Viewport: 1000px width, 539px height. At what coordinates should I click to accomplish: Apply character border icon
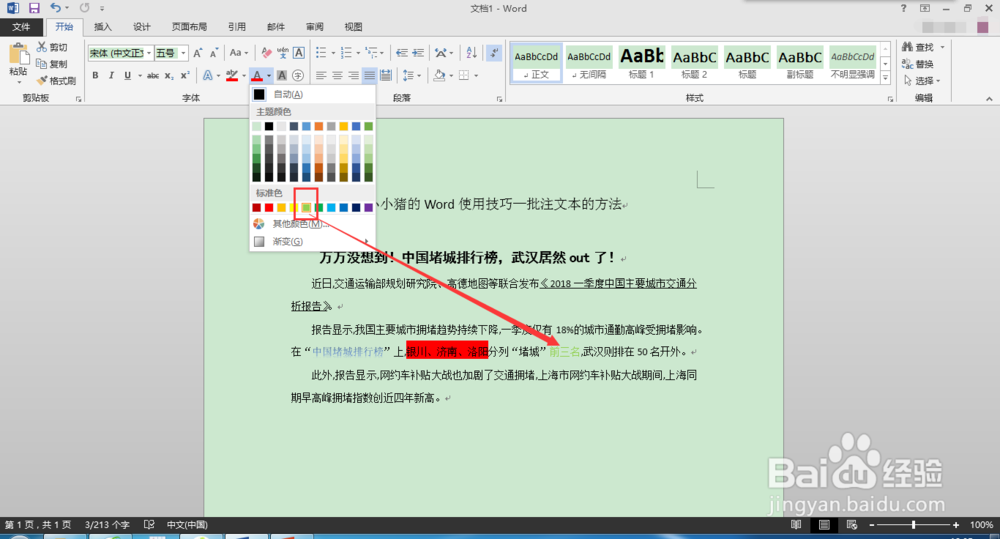pos(298,53)
